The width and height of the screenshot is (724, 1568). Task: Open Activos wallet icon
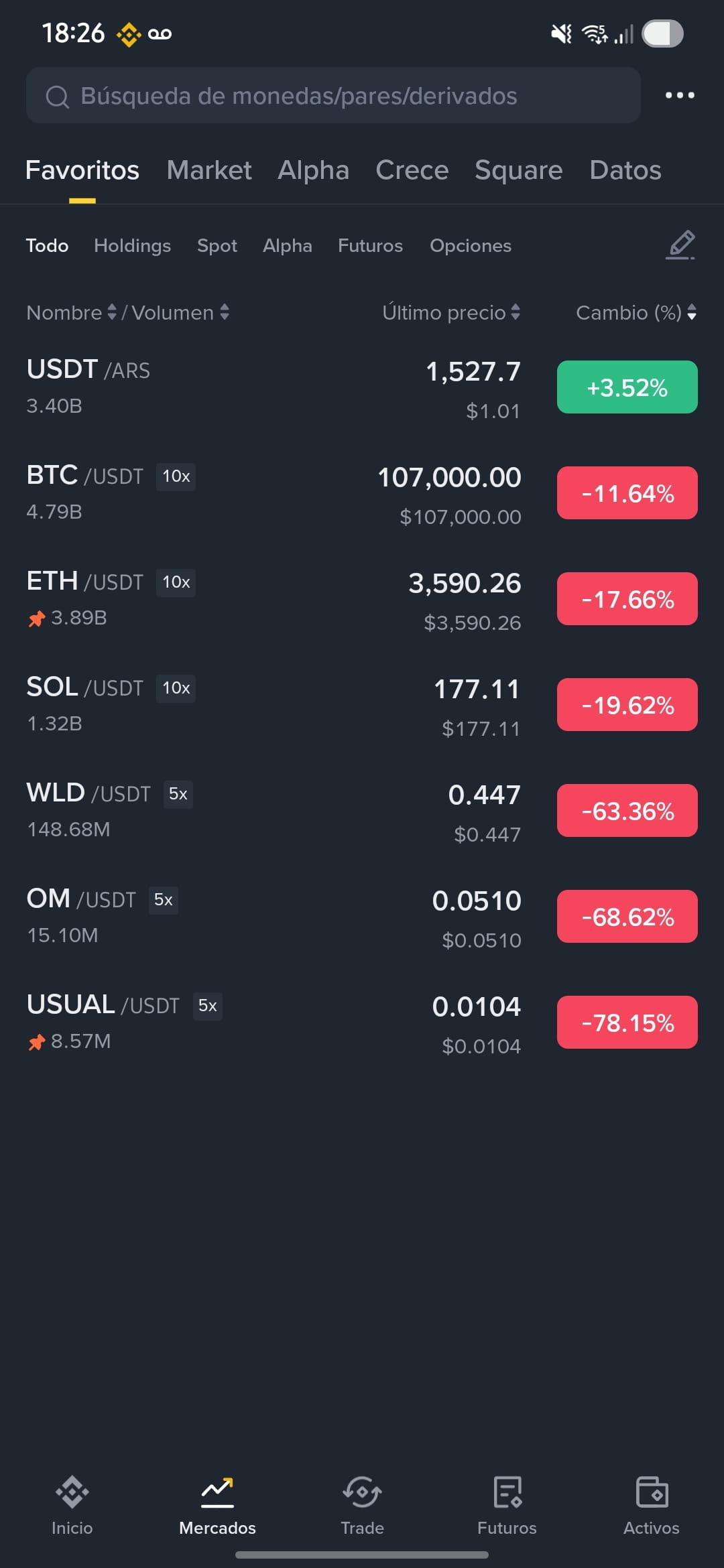pos(652,1492)
